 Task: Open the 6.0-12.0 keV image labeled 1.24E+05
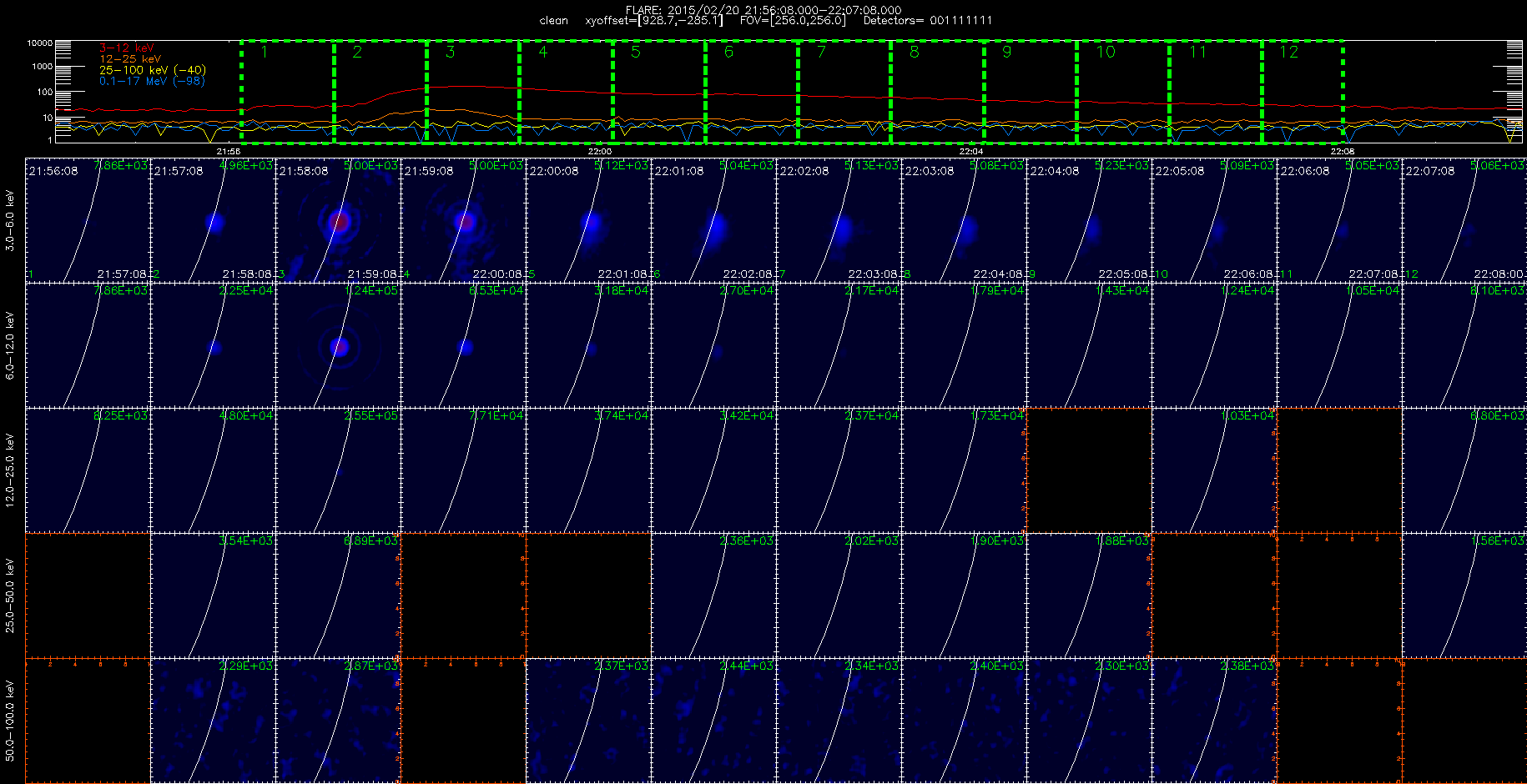point(338,345)
